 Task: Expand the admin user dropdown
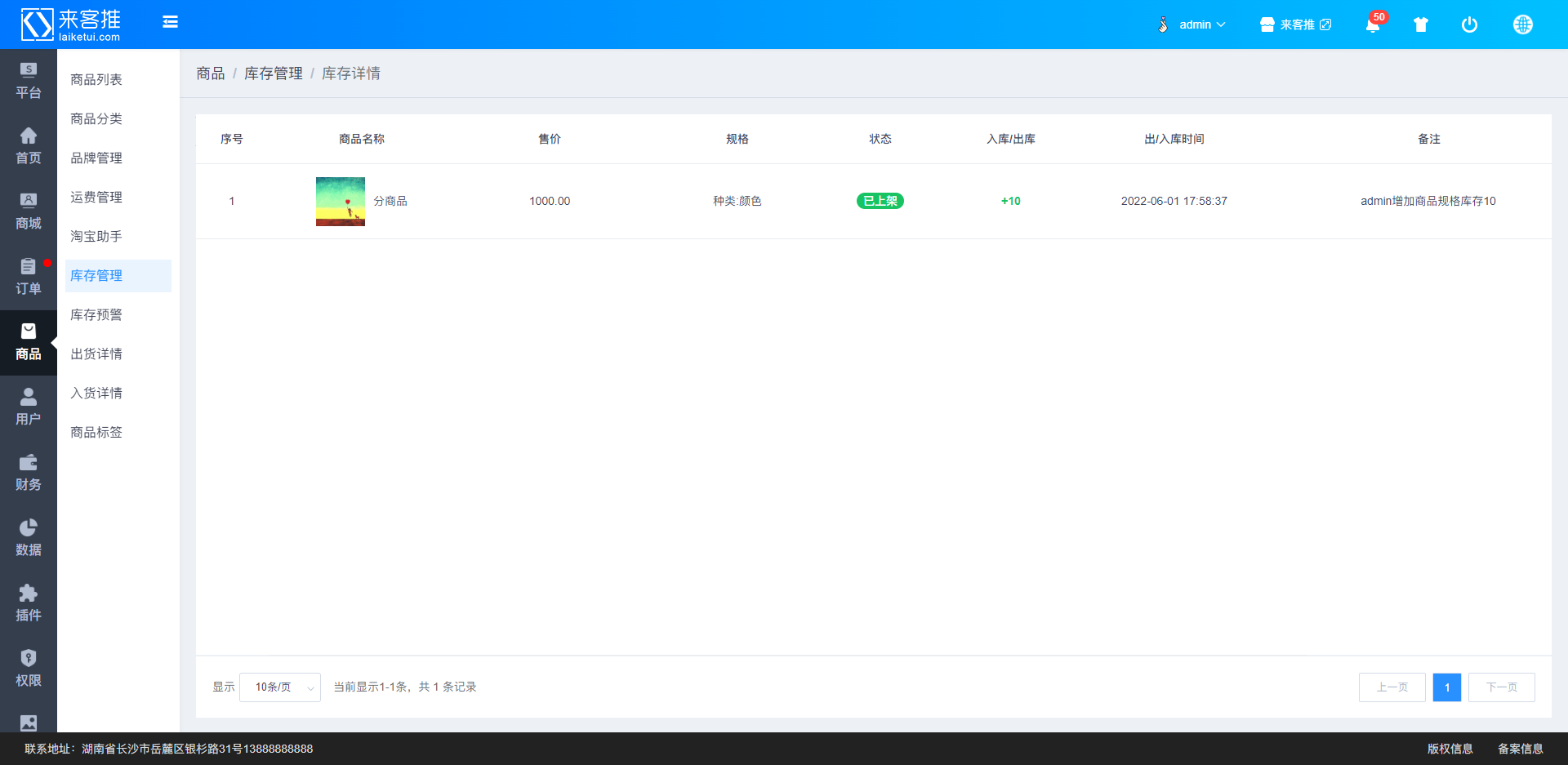[x=1192, y=24]
